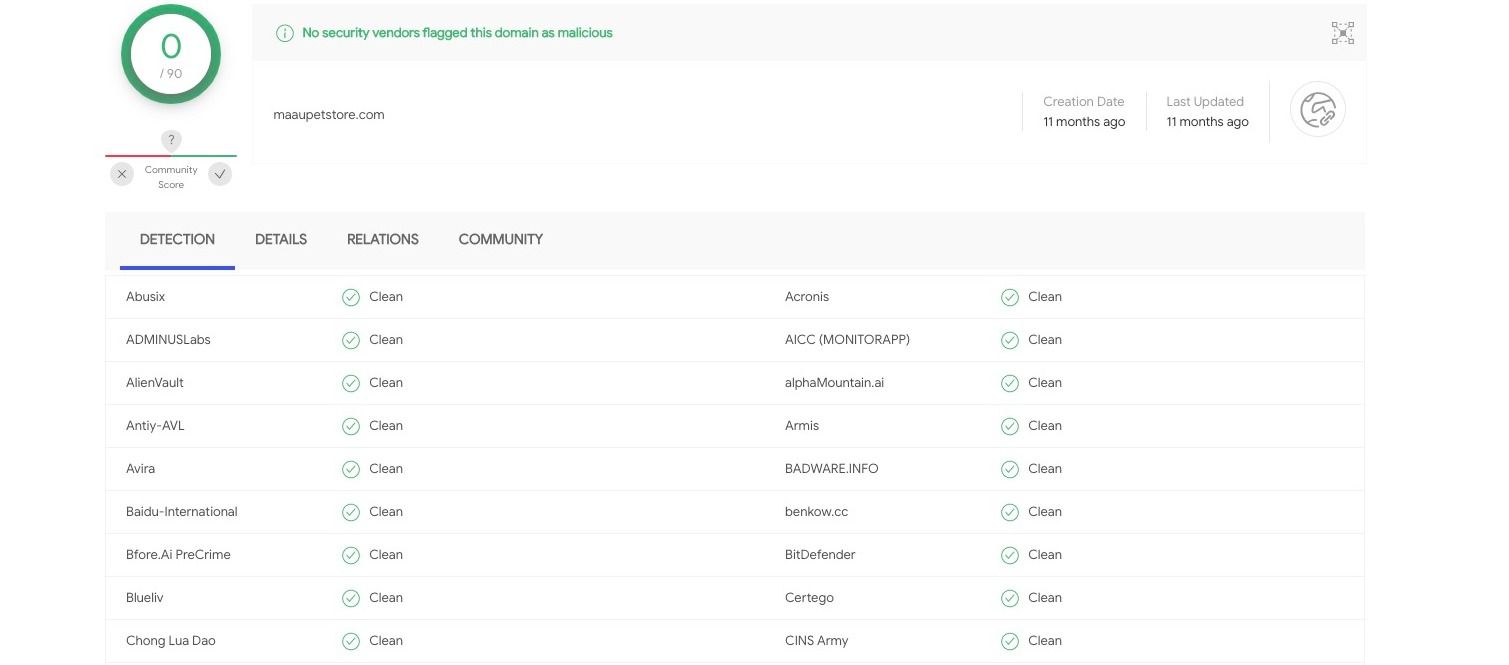Screen dimensions: 1509x665
Task: Click the Clean check icon for Antiy-AVL
Action: (351, 426)
